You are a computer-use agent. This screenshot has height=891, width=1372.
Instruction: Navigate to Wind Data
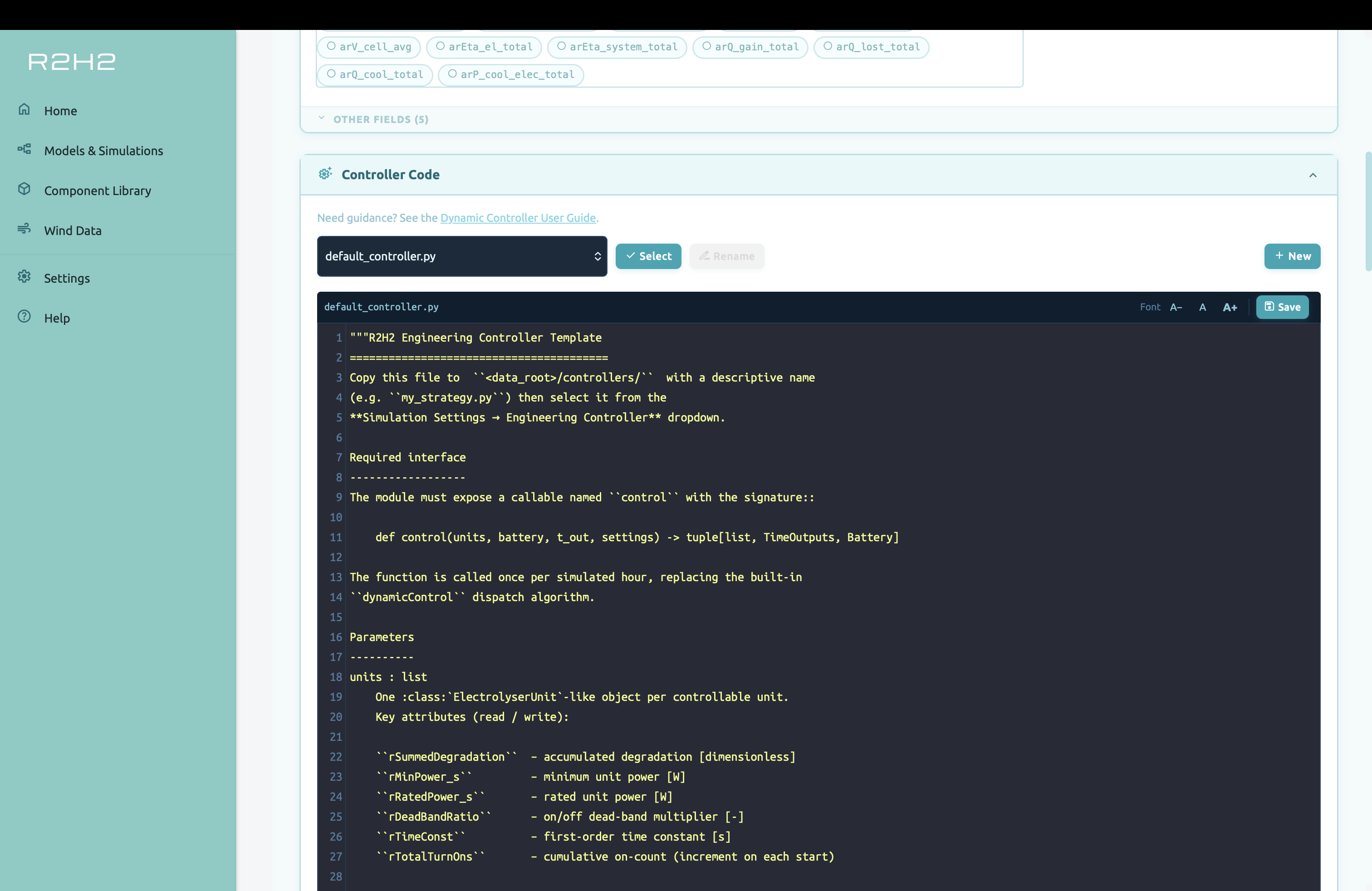(73, 230)
